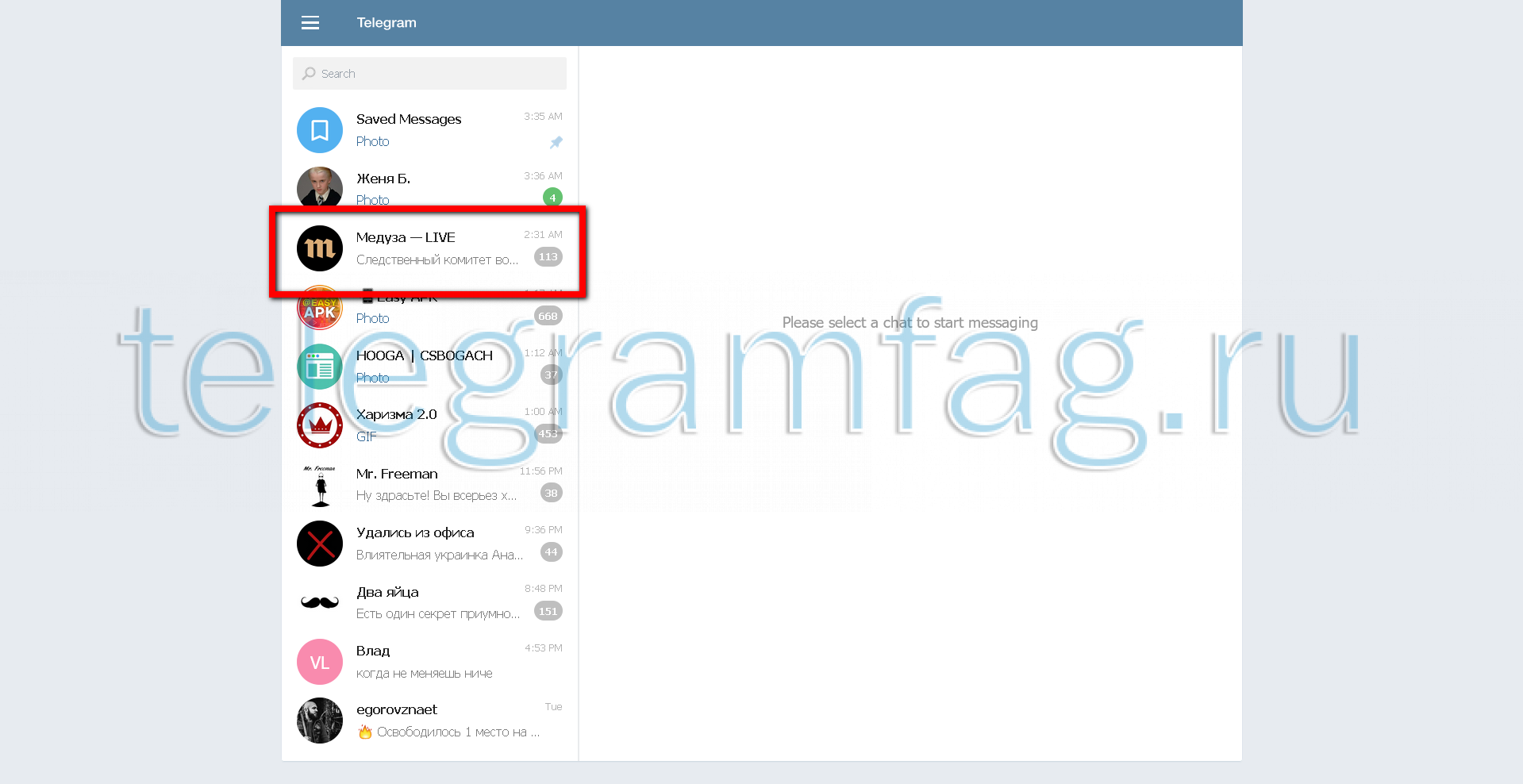Open the Влад chat name
The image size is (1523, 784).
coord(373,651)
